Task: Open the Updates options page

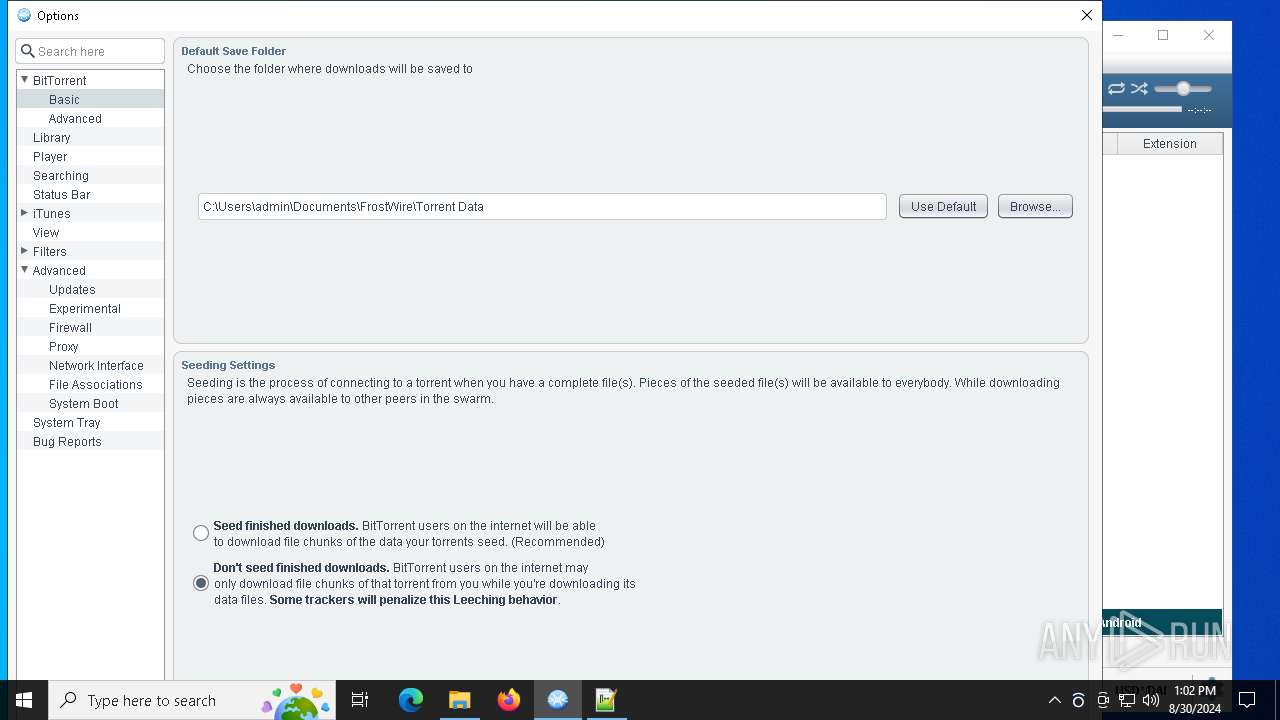Action: tap(72, 289)
